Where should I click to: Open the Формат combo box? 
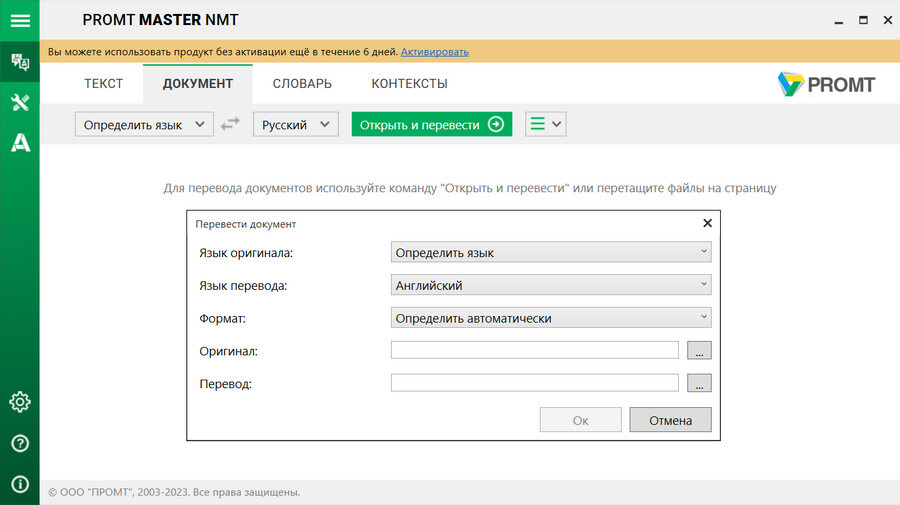[551, 317]
